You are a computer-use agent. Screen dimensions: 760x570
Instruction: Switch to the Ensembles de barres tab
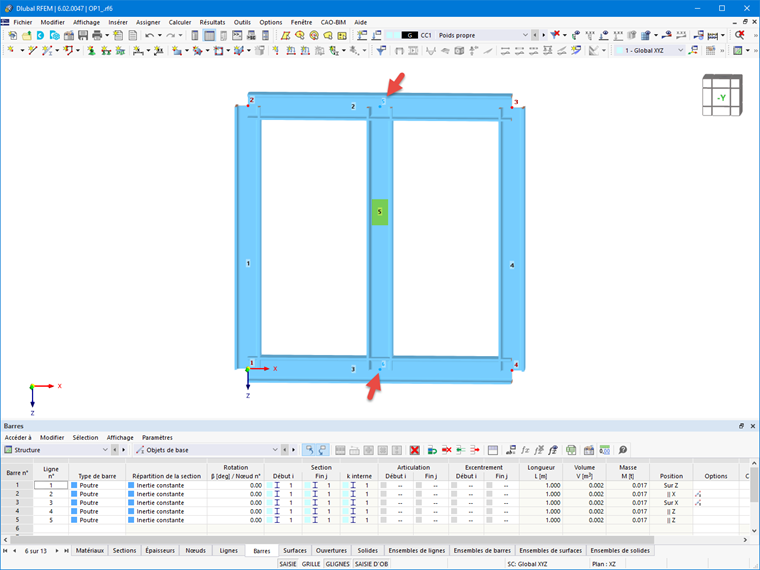[482, 551]
